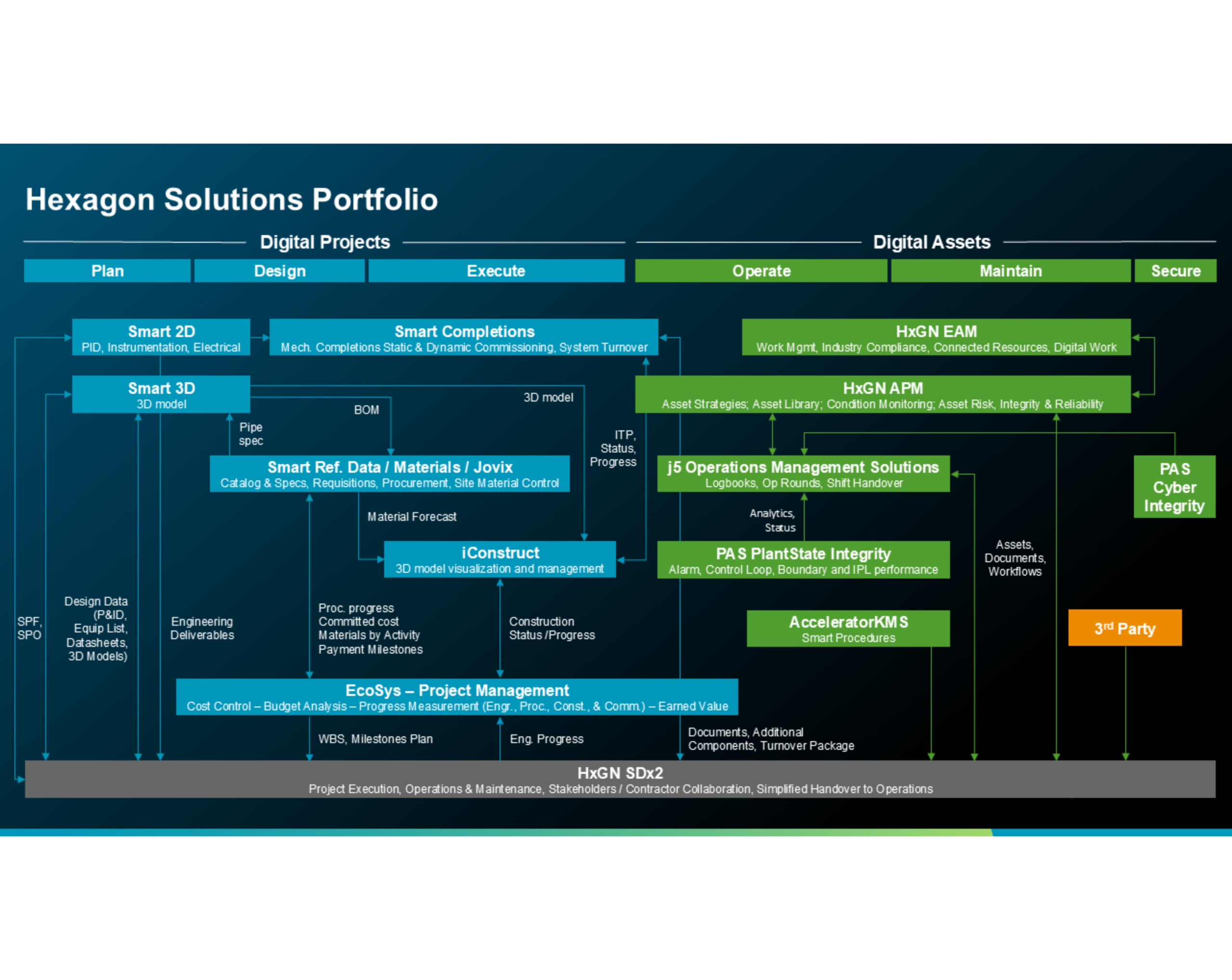Click the Digital Assets heading
The height and width of the screenshot is (980, 1232).
point(931,242)
